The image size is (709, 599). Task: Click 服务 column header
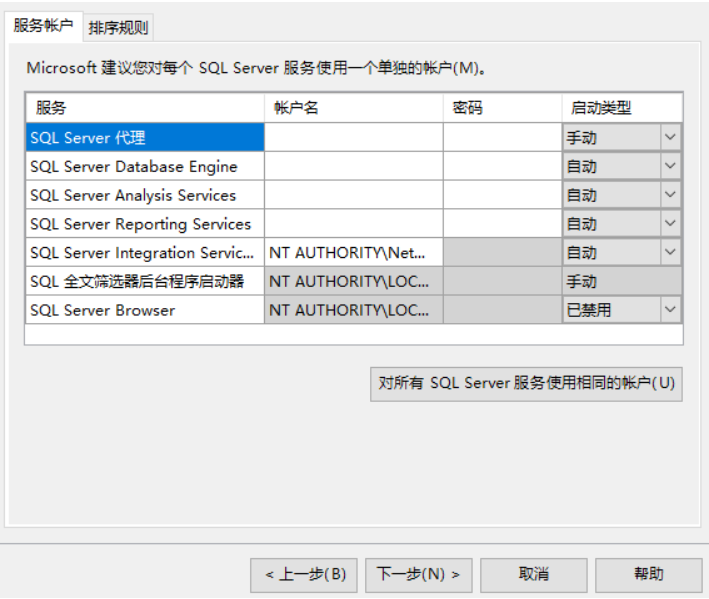145,108
